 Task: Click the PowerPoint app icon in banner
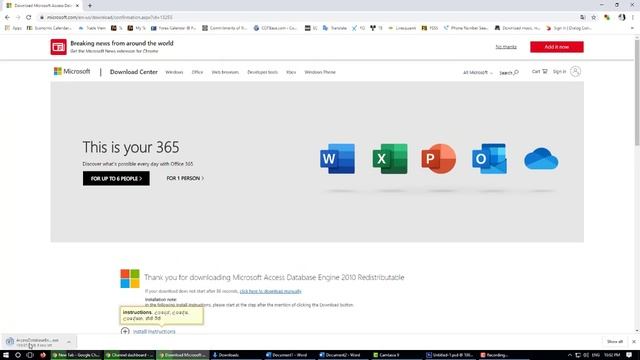(x=439, y=159)
